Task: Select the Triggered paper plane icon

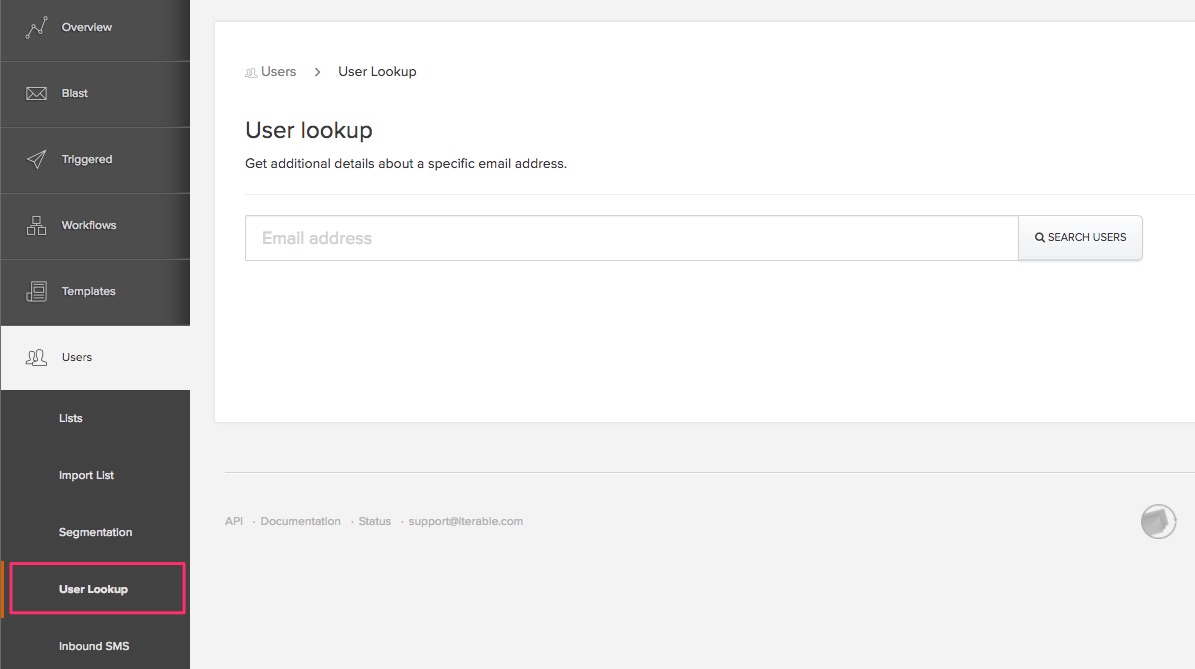Action: [x=36, y=158]
